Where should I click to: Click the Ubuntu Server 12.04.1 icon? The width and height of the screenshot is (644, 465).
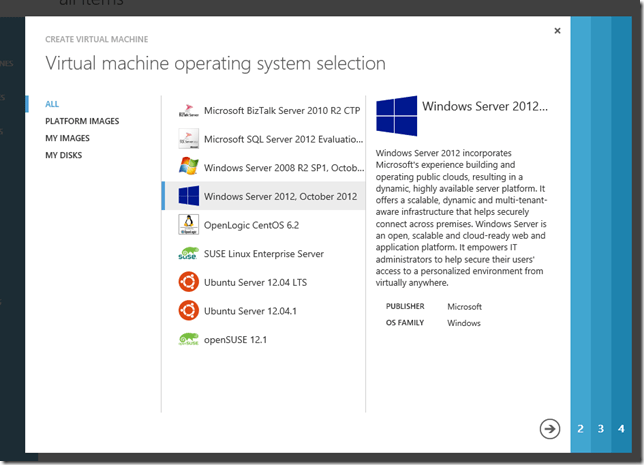[x=187, y=311]
